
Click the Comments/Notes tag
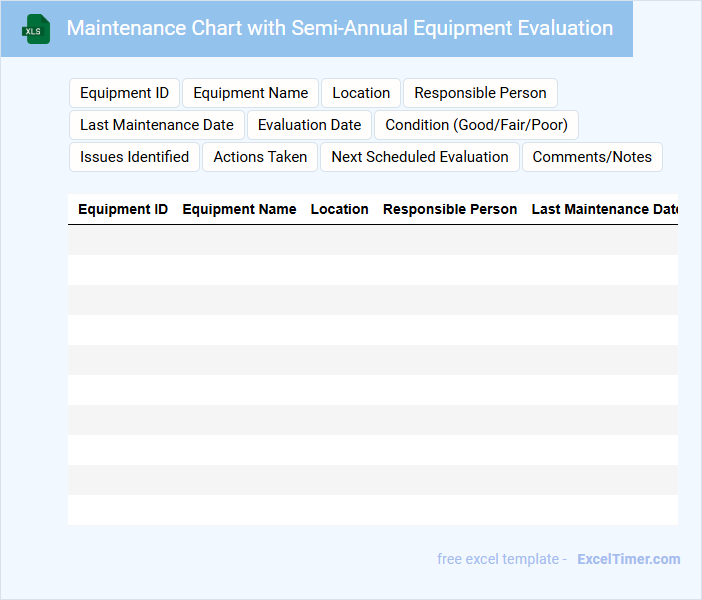(x=592, y=157)
